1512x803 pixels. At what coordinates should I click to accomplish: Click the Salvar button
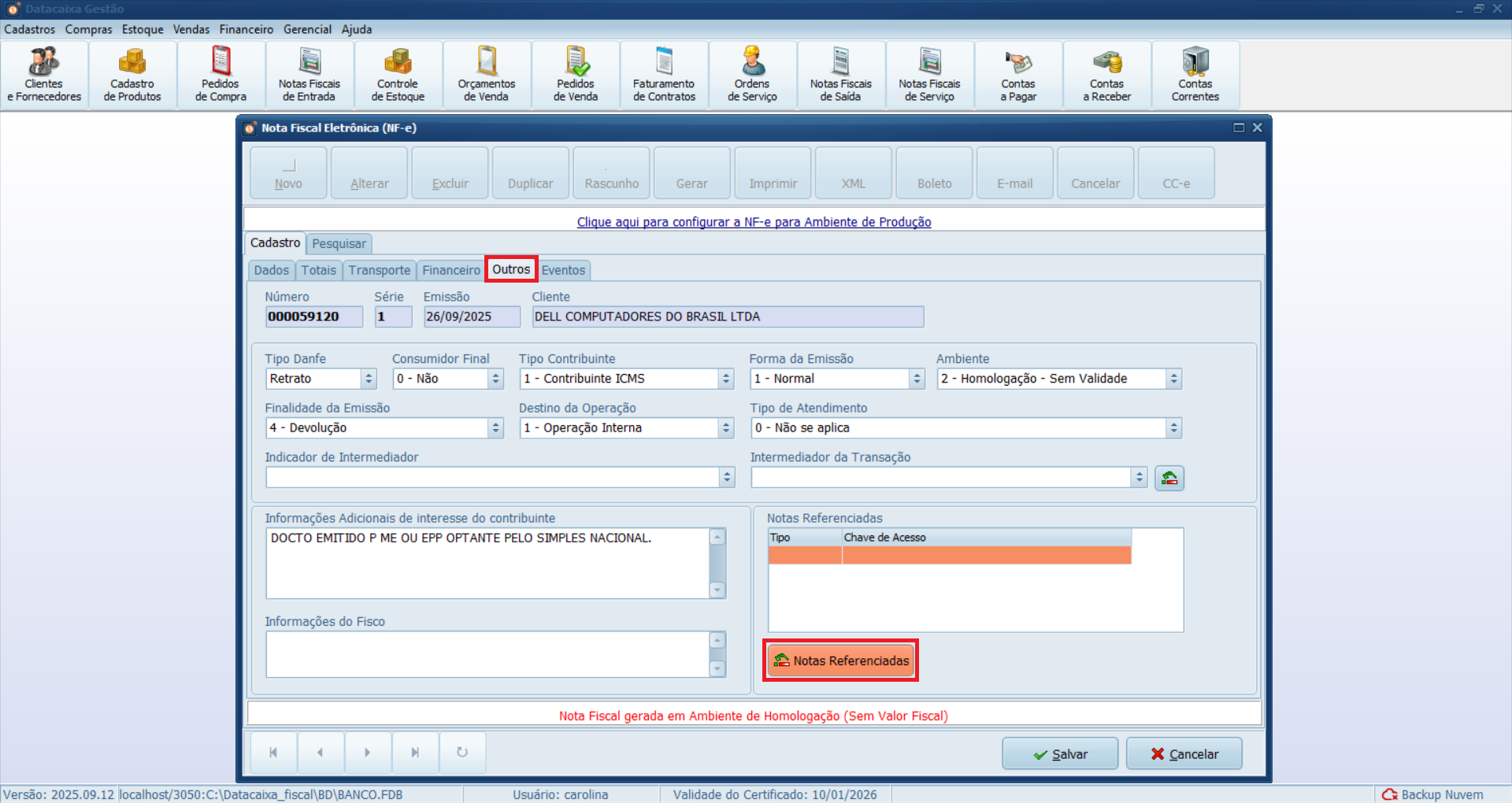[1060, 753]
